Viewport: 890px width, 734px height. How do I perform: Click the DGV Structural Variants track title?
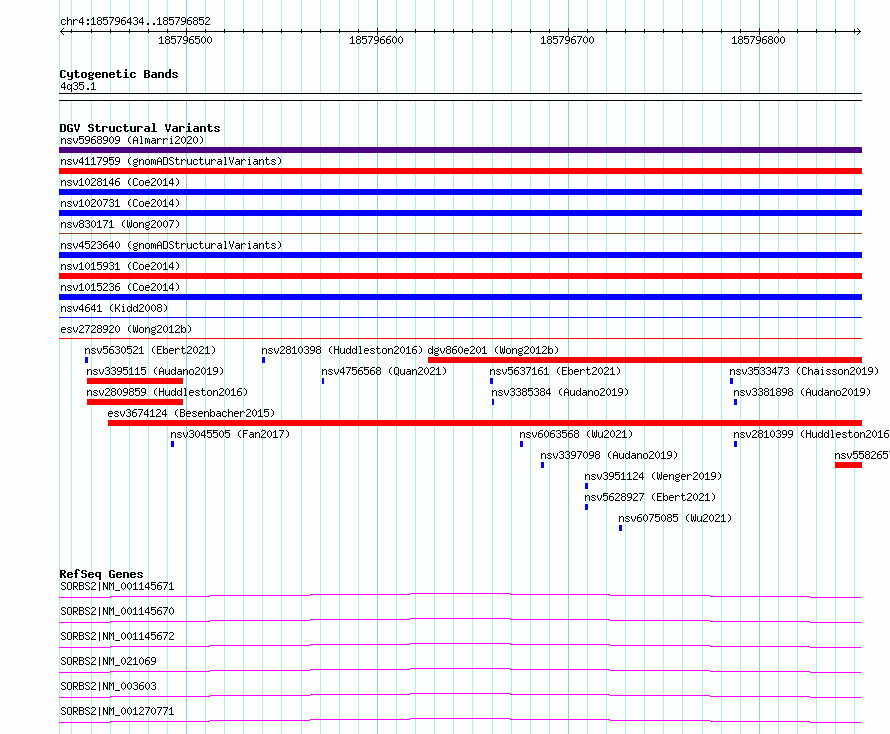click(x=140, y=128)
